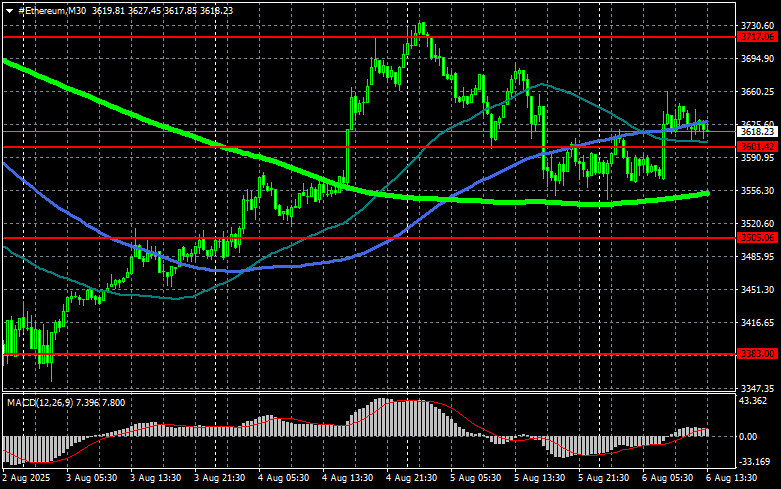Click the 6 Aug 13:30 time label
This screenshot has height=489, width=781.
click(732, 478)
